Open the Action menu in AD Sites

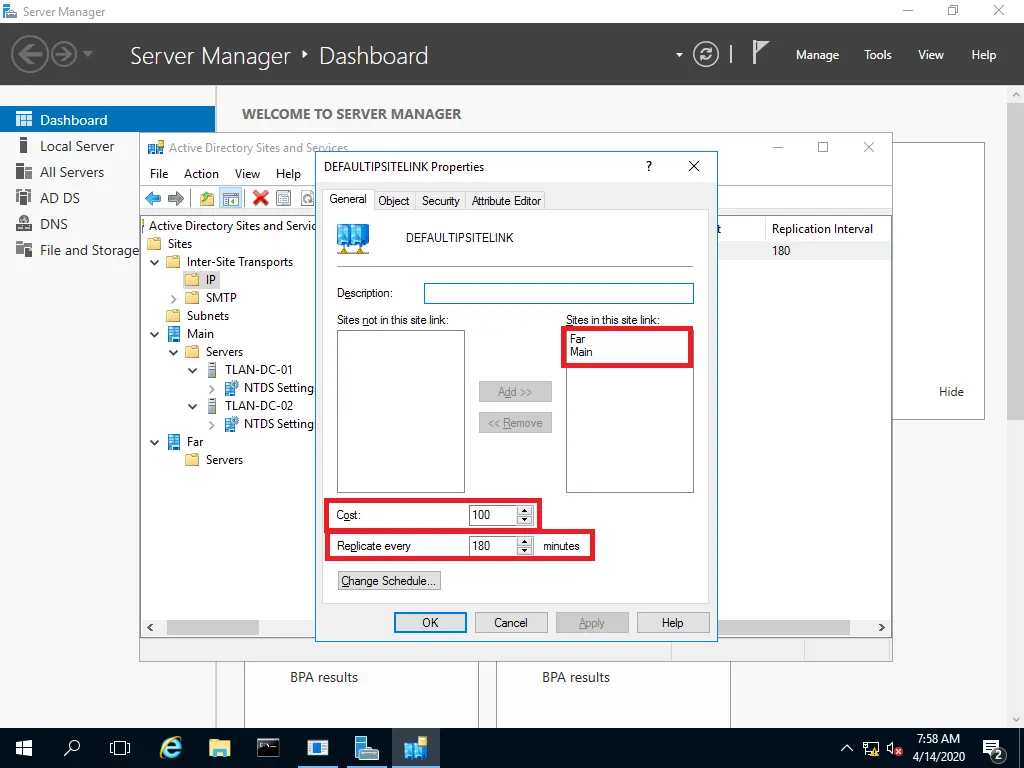point(201,174)
